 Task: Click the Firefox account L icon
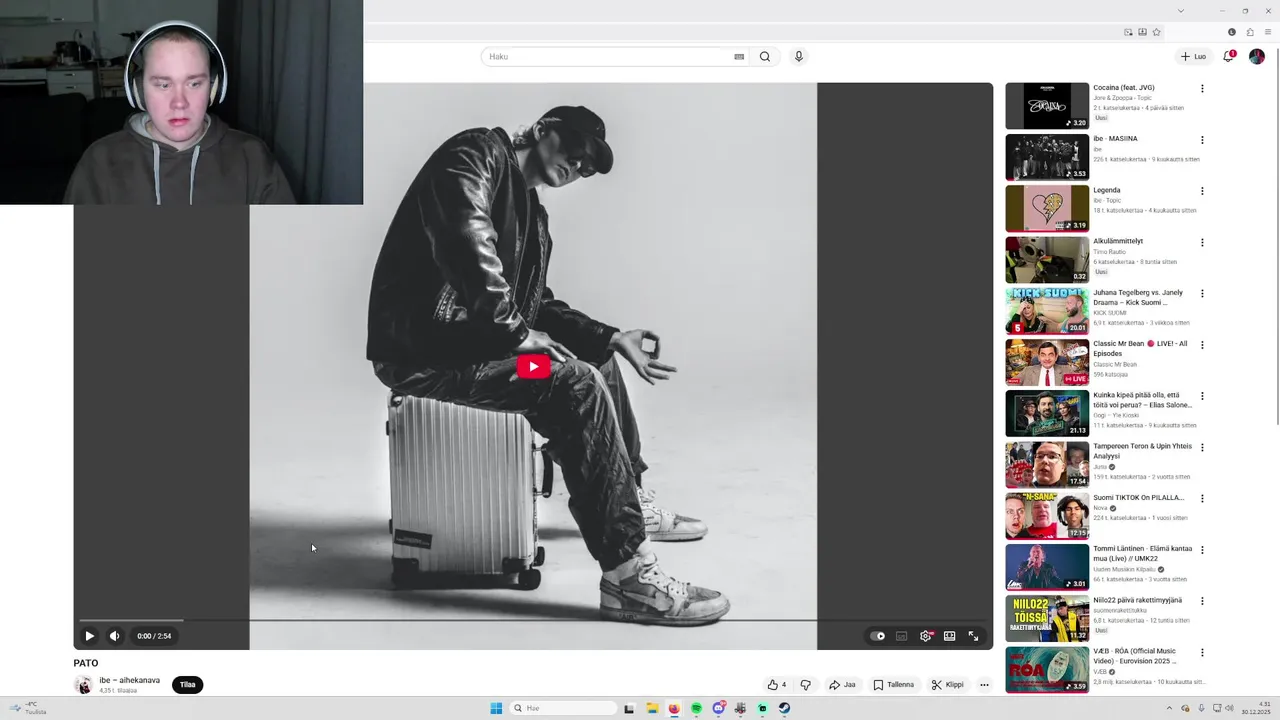coord(1232,32)
